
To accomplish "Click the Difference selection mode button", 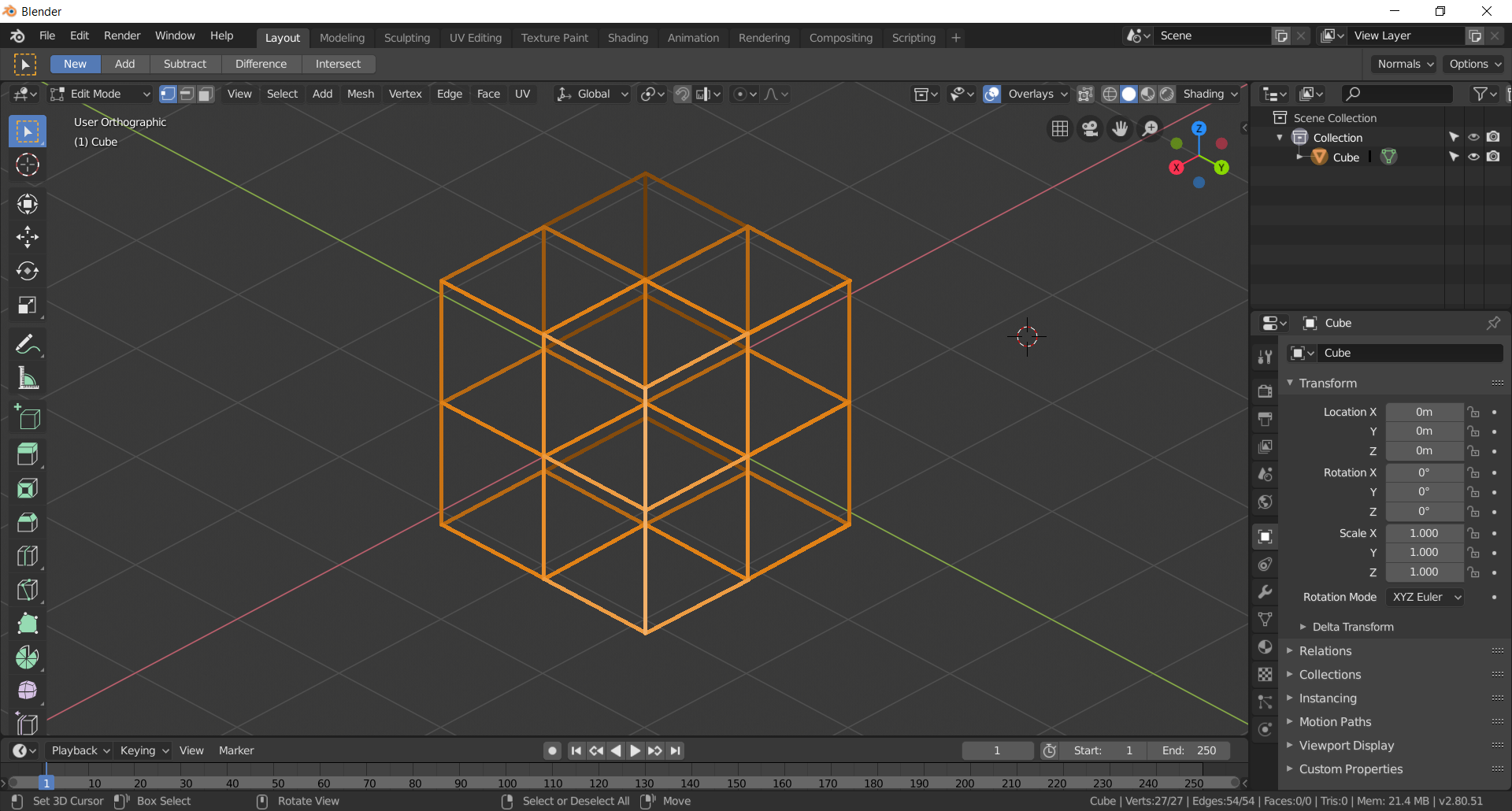I will 261,64.
